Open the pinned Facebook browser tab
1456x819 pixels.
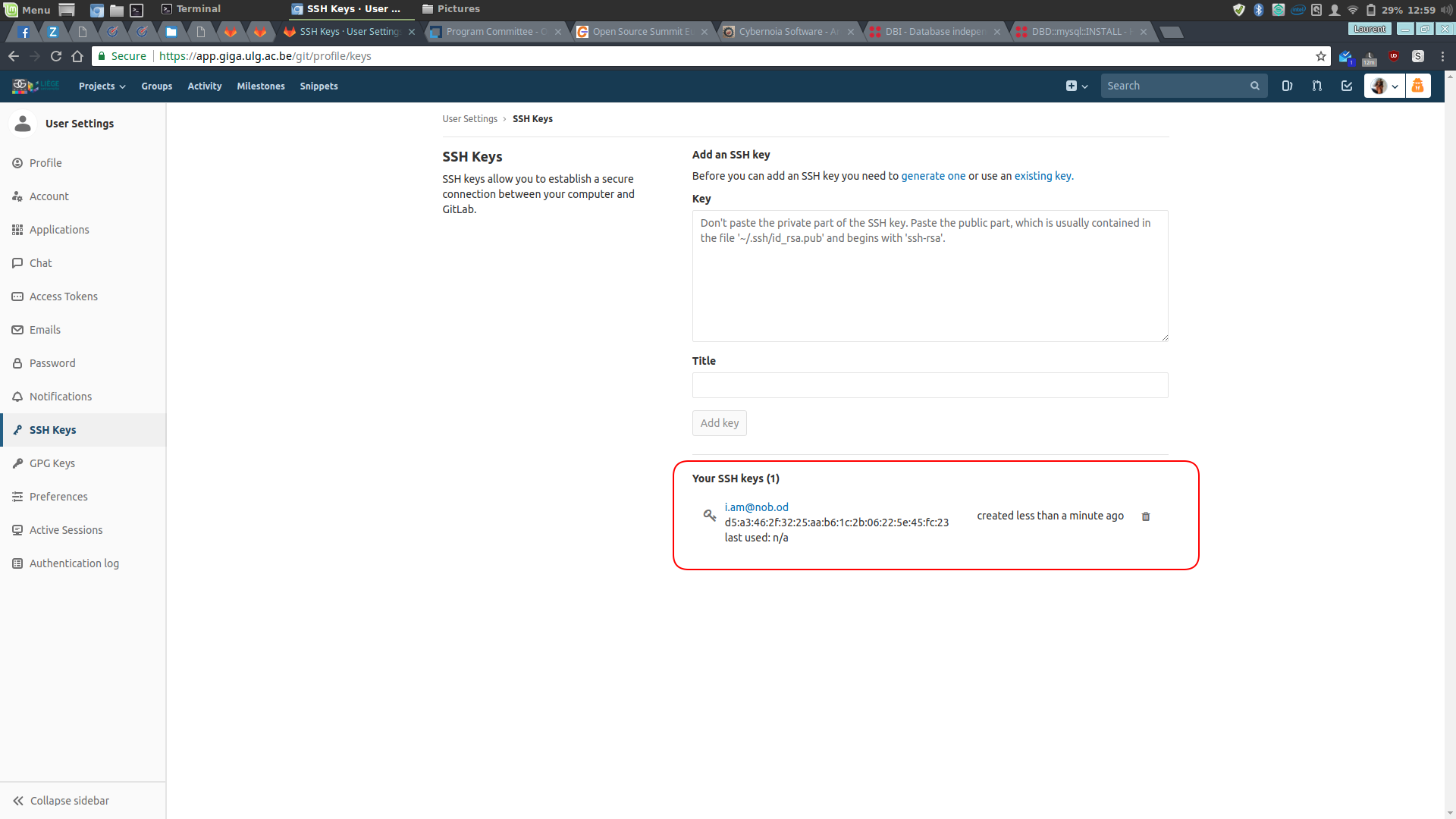click(x=24, y=32)
